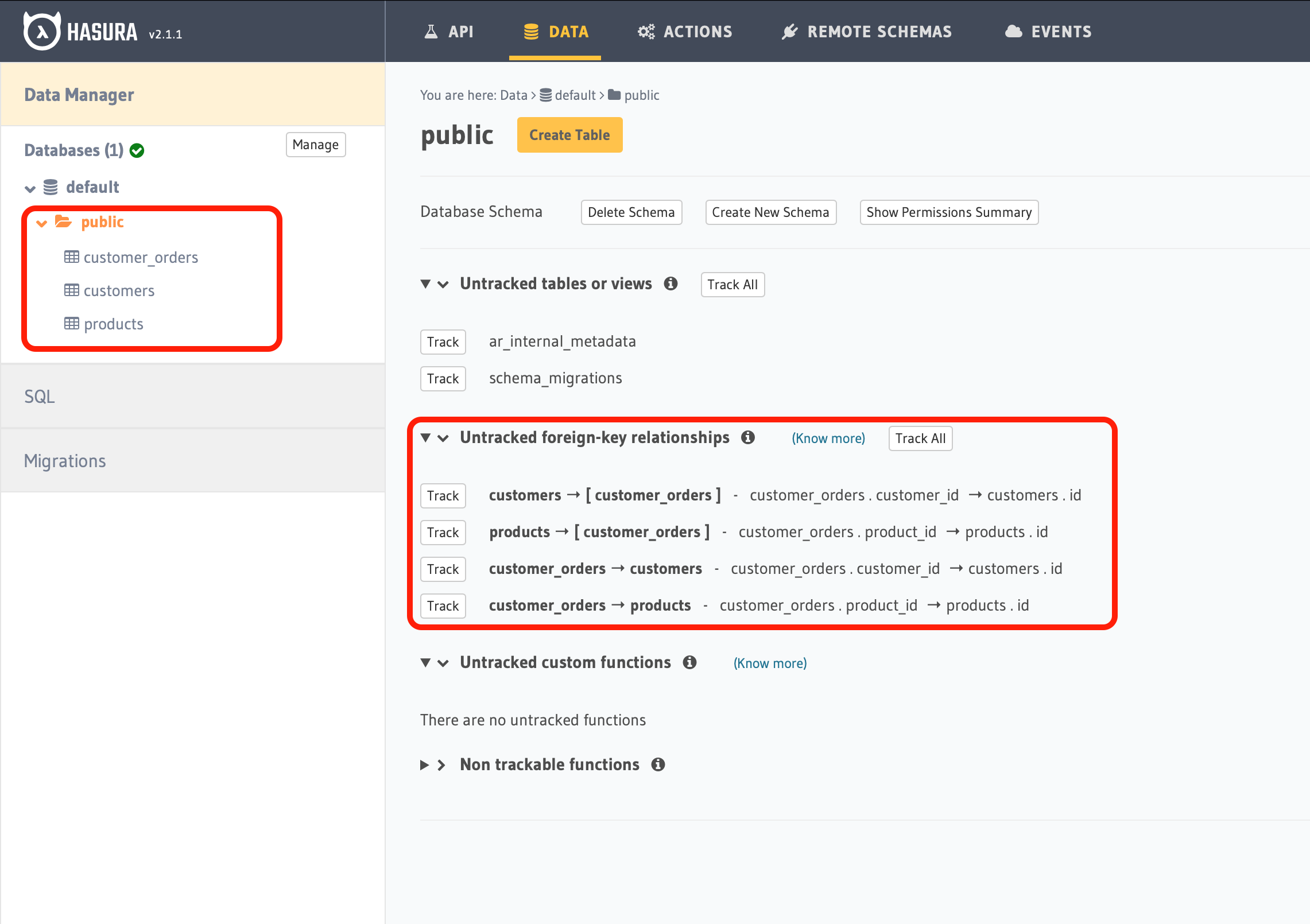Track the ar_internal_metadata table
Viewport: 1310px width, 924px height.
point(443,342)
